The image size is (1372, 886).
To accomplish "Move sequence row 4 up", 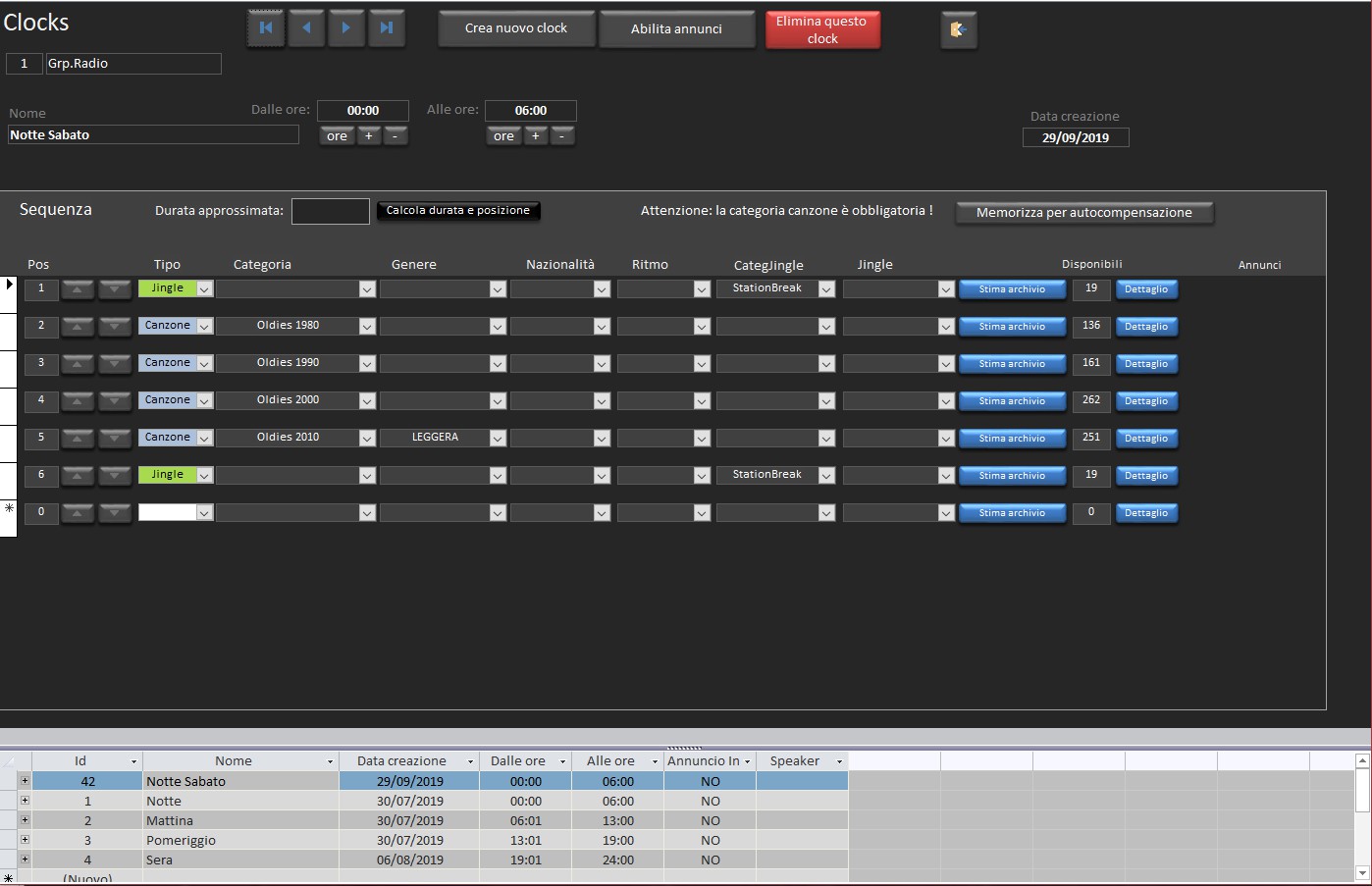I will 78,400.
